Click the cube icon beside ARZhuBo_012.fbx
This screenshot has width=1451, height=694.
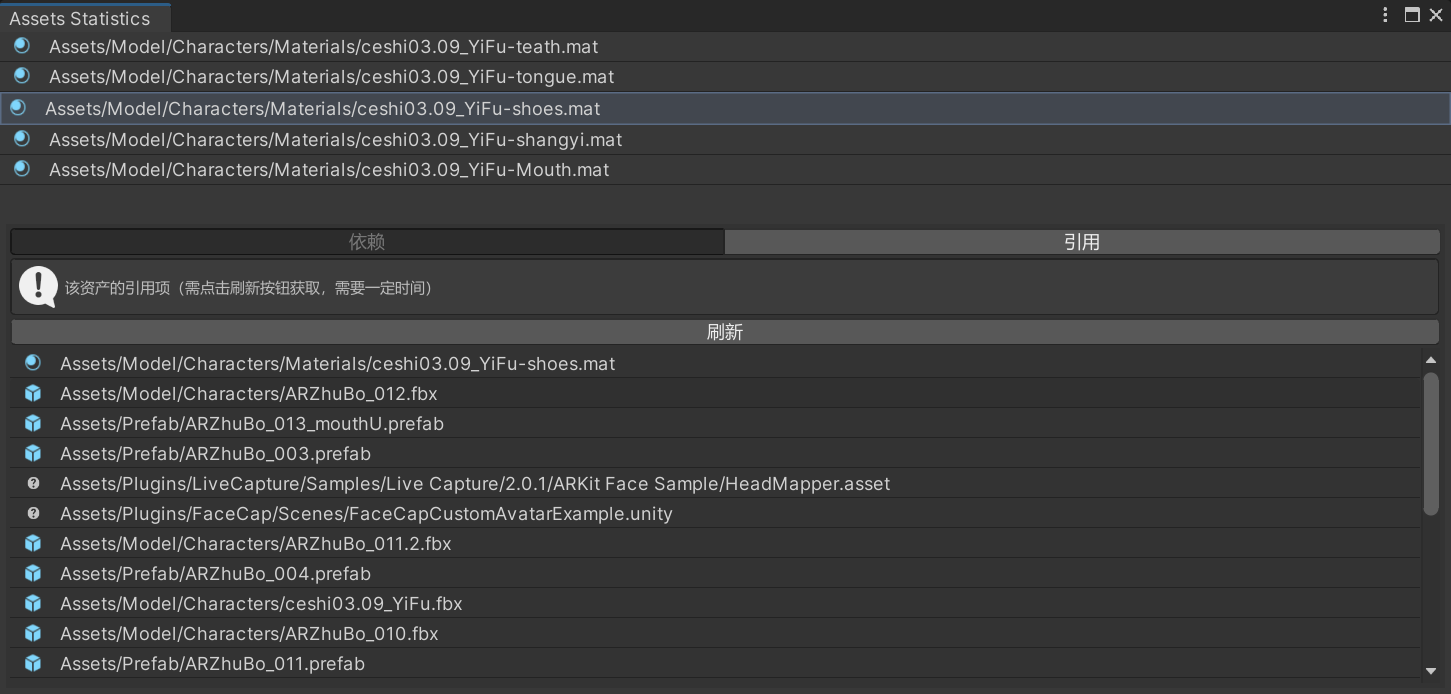[33, 394]
